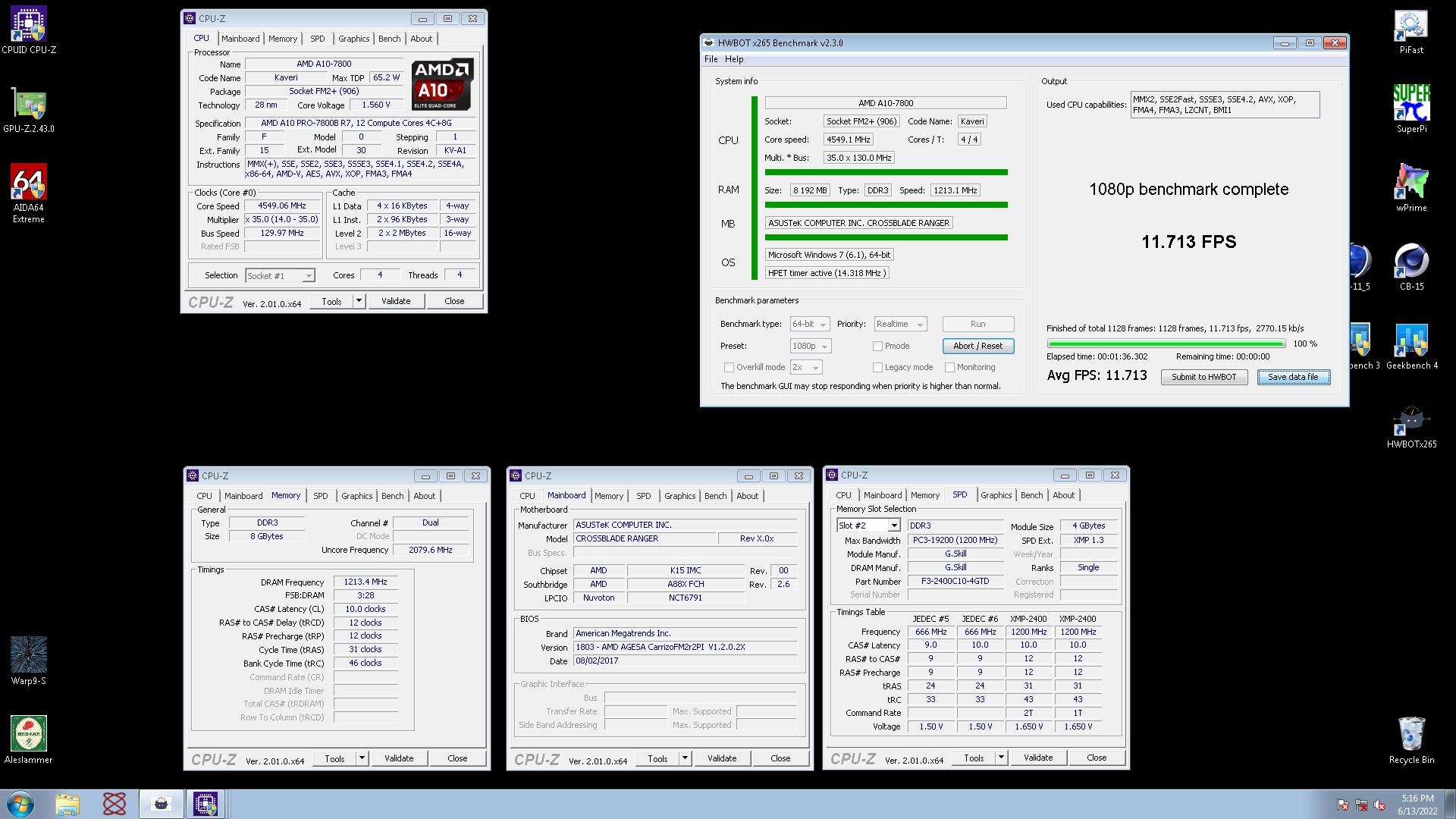1456x819 pixels.
Task: Expand Tools arrow in top CPU-Z window
Action: point(359,301)
